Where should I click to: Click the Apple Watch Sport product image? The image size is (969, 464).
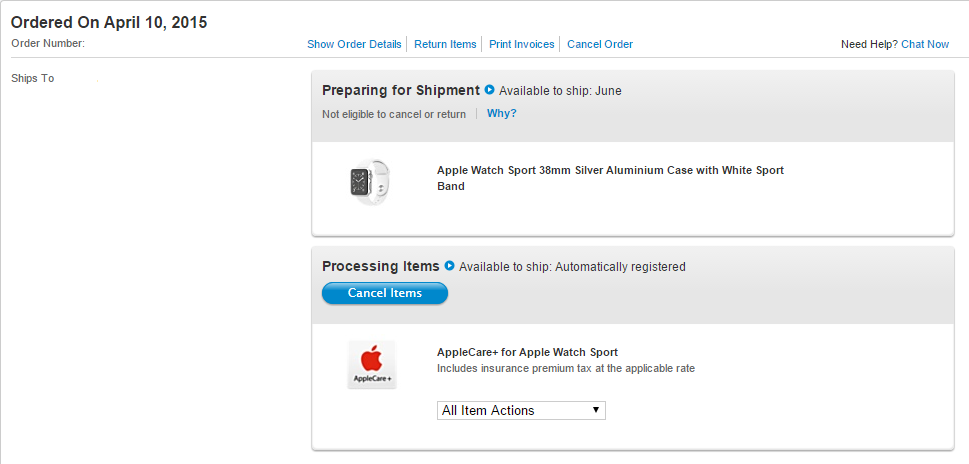(x=371, y=182)
